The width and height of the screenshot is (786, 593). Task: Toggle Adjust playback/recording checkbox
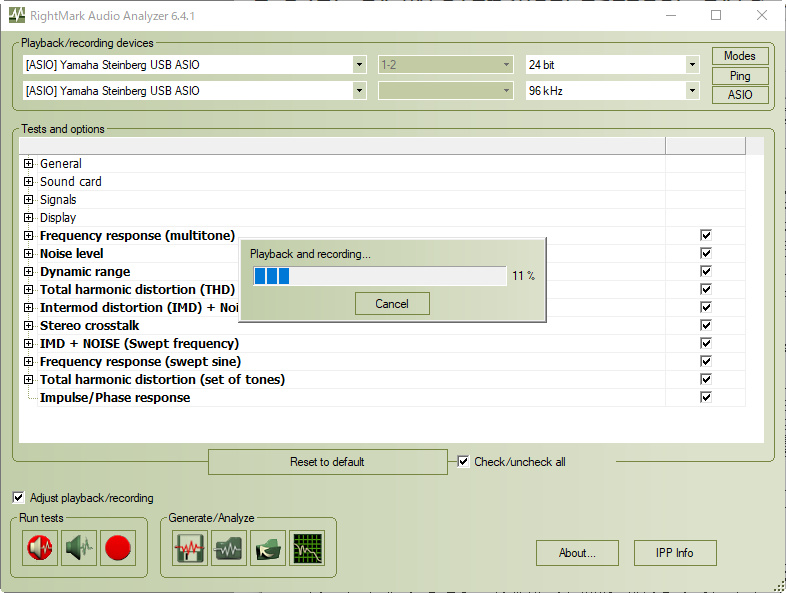pos(18,498)
